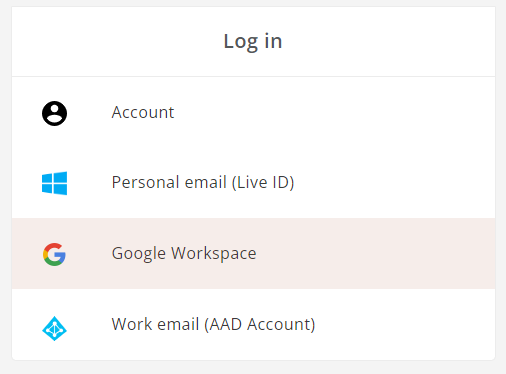The image size is (506, 374).
Task: Click the cyan Azure AD diamond icon
Action: (x=54, y=328)
